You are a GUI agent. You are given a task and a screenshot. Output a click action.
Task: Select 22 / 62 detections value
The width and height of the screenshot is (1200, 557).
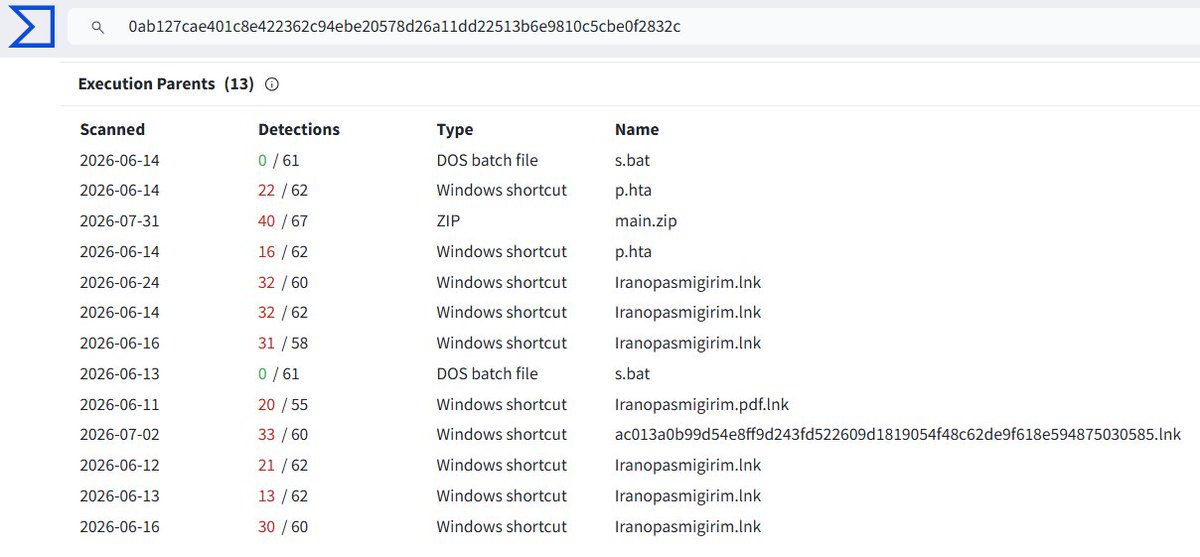(x=283, y=190)
